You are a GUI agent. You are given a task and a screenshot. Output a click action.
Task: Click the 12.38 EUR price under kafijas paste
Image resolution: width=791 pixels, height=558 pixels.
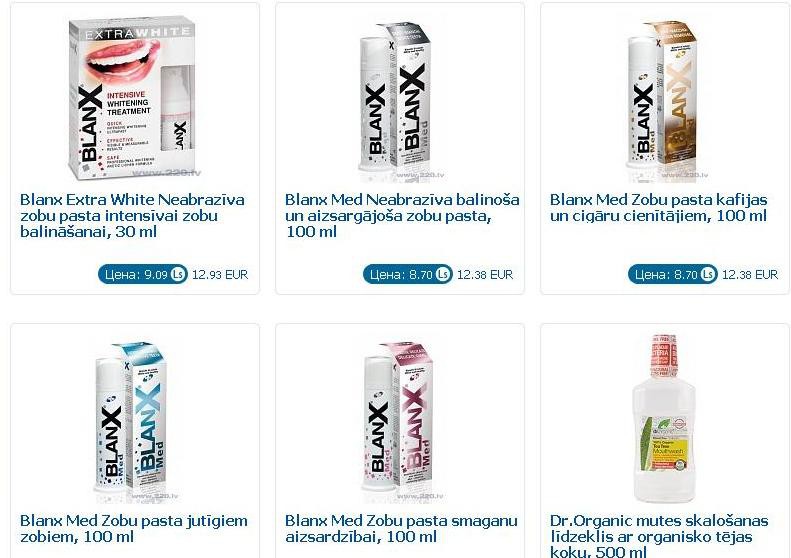tap(750, 274)
